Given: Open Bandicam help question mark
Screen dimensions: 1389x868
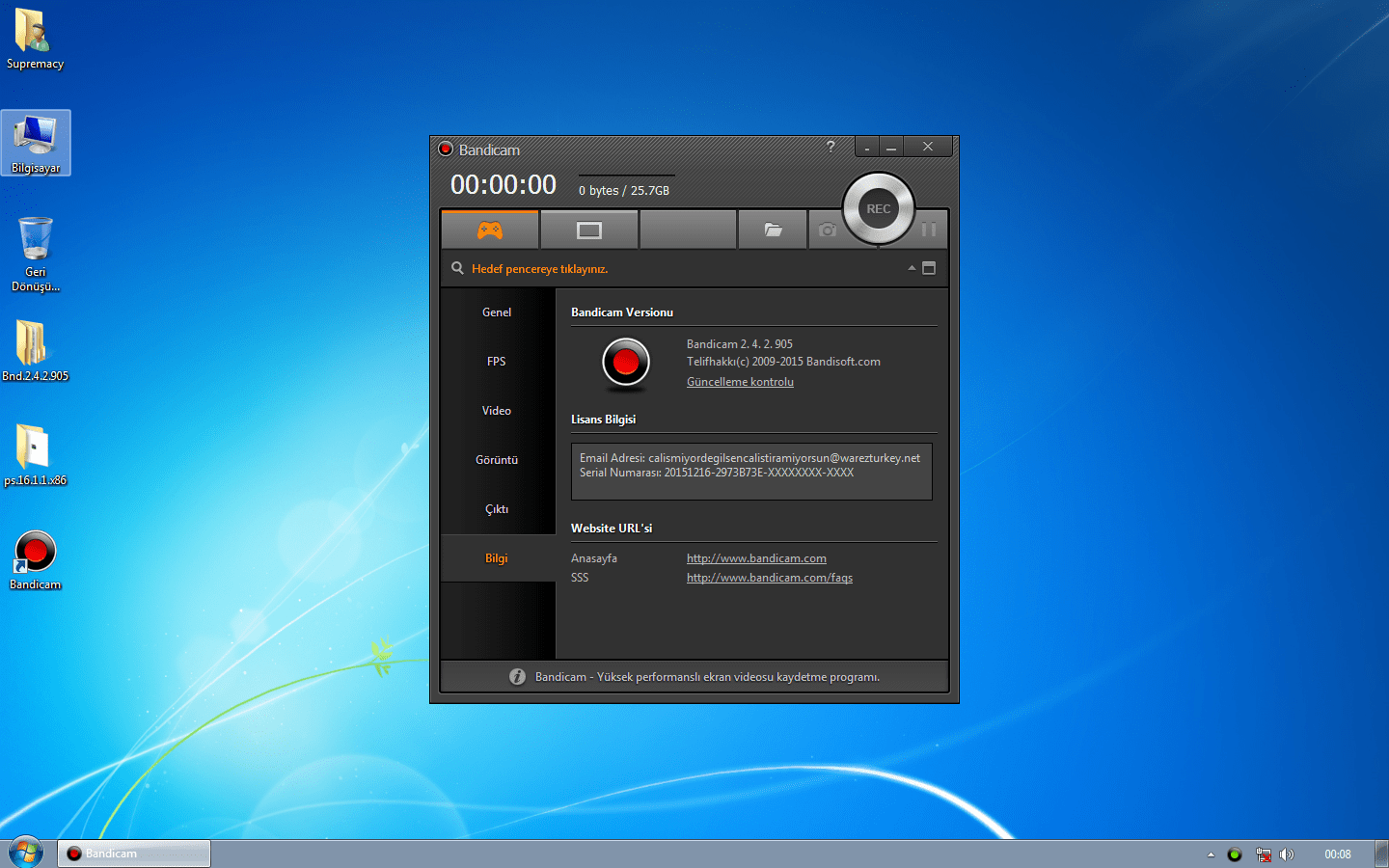Looking at the screenshot, I should click(831, 147).
